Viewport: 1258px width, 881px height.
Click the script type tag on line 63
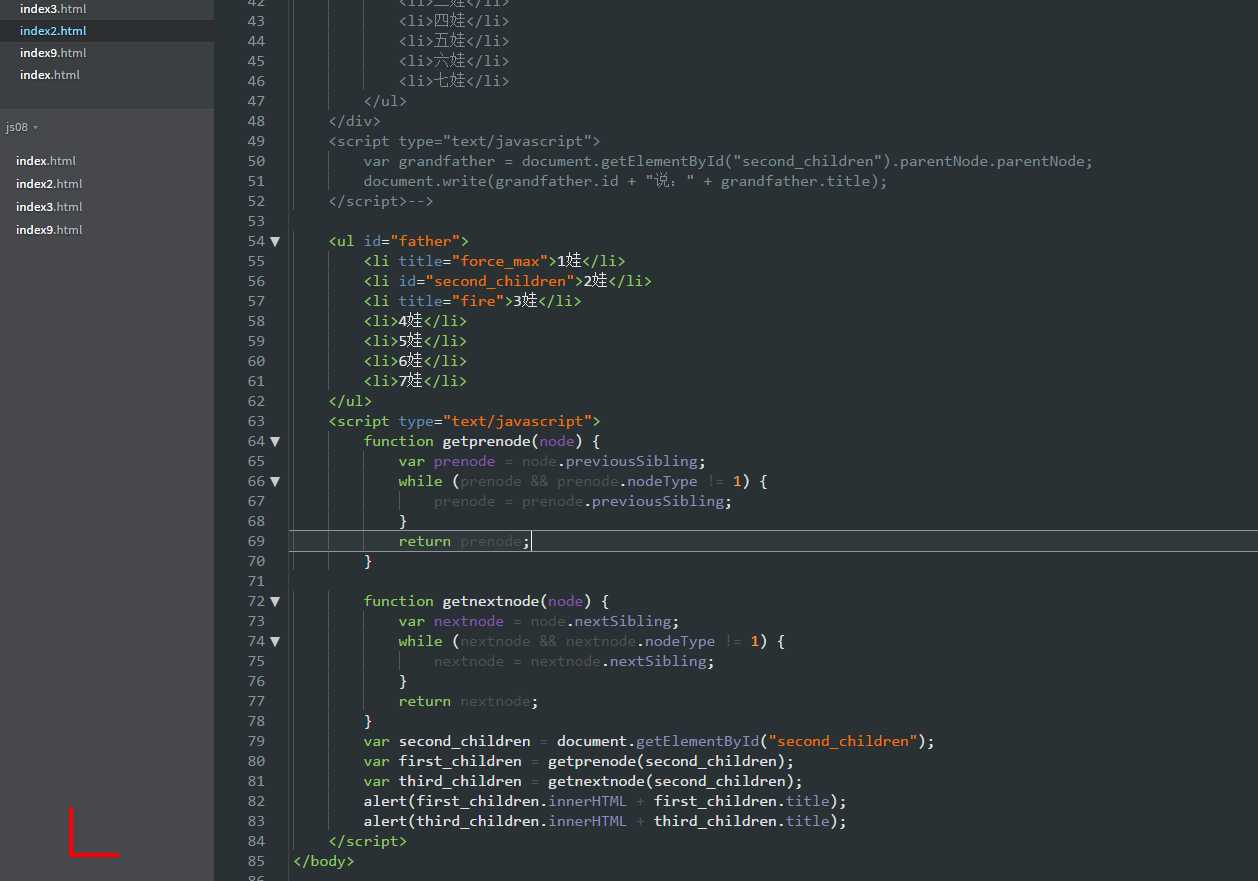(x=464, y=421)
